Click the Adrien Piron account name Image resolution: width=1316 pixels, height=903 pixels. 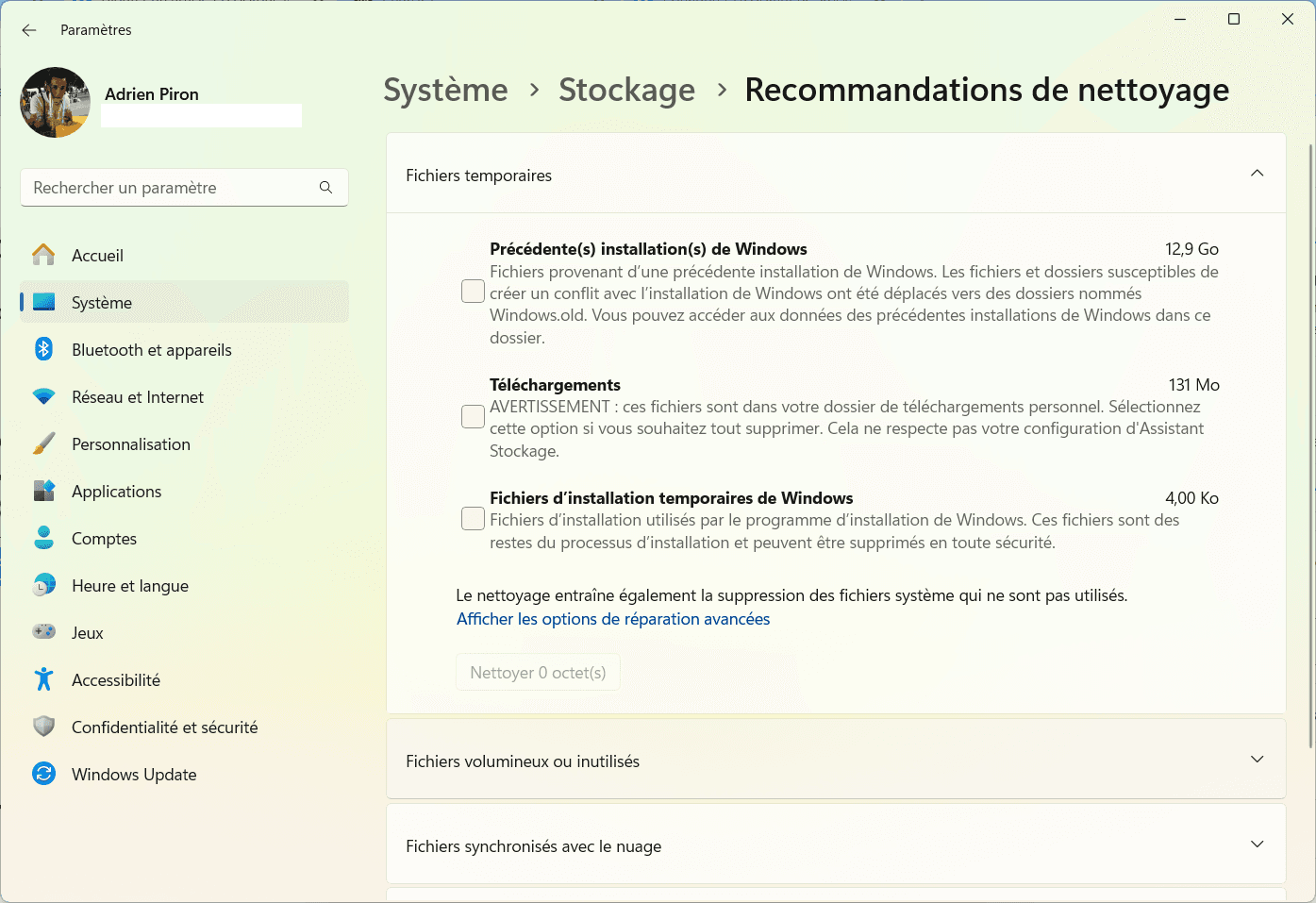[x=152, y=94]
